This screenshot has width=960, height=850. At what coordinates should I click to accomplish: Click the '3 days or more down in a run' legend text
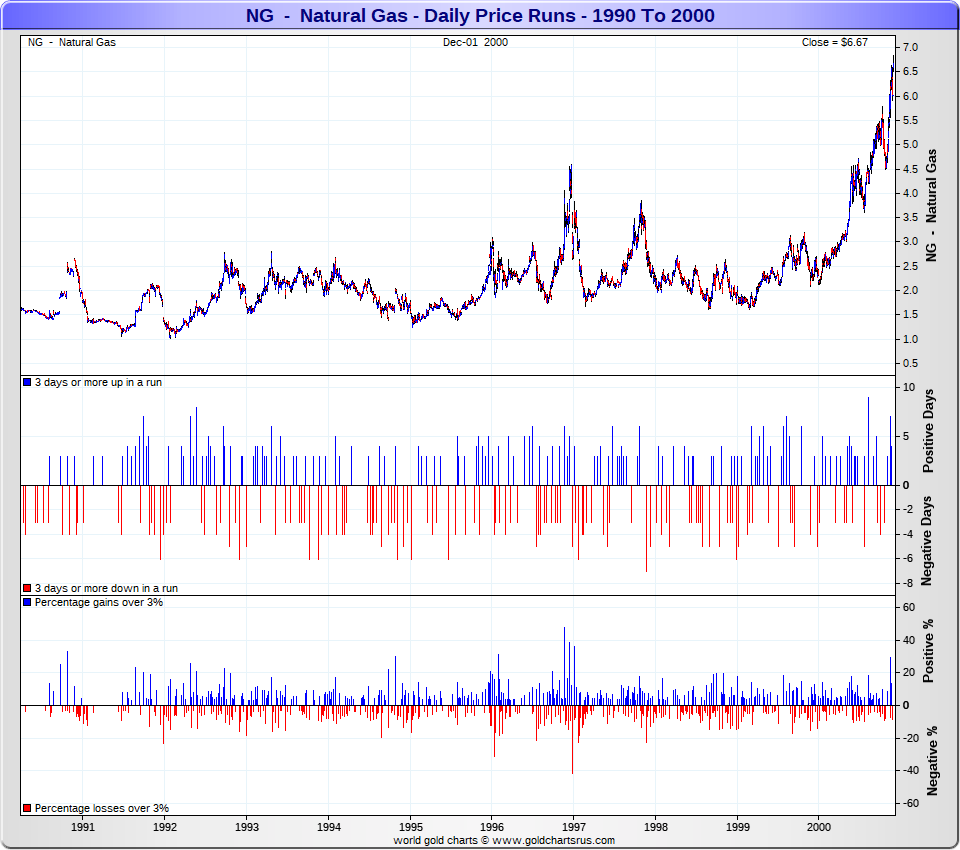pyautogui.click(x=107, y=588)
